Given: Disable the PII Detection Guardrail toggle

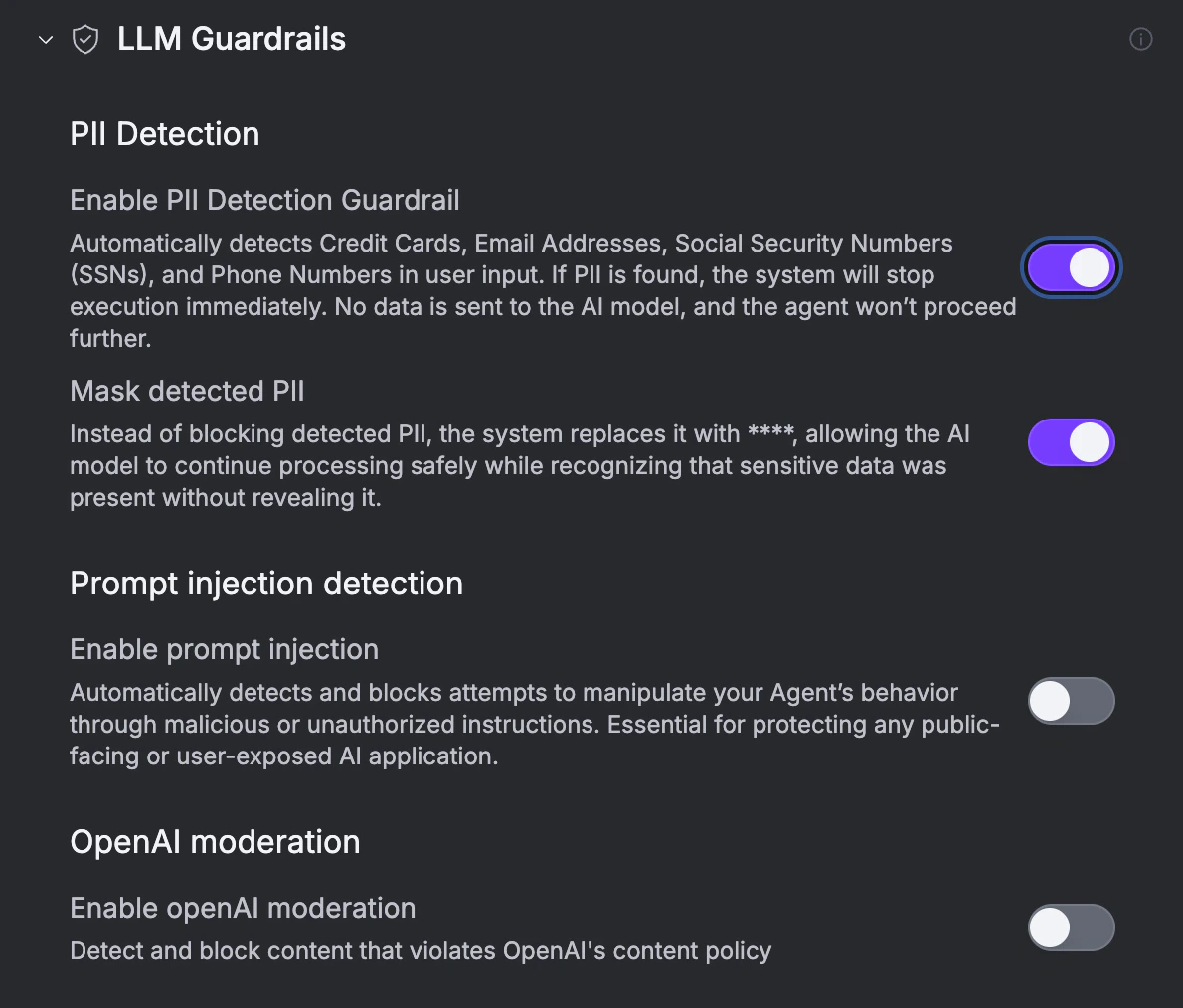Looking at the screenshot, I should coord(1072,267).
